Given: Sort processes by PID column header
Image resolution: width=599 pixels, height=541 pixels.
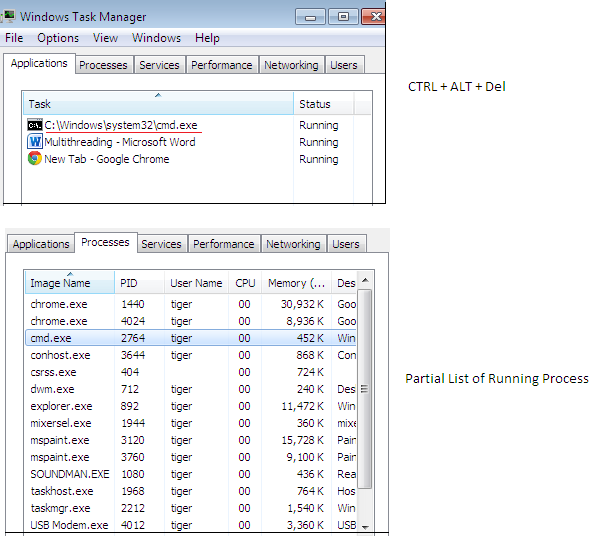Looking at the screenshot, I should point(139,283).
